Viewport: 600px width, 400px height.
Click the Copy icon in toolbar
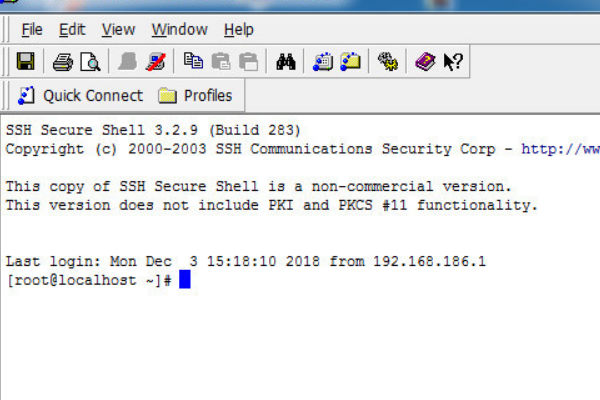click(x=194, y=62)
